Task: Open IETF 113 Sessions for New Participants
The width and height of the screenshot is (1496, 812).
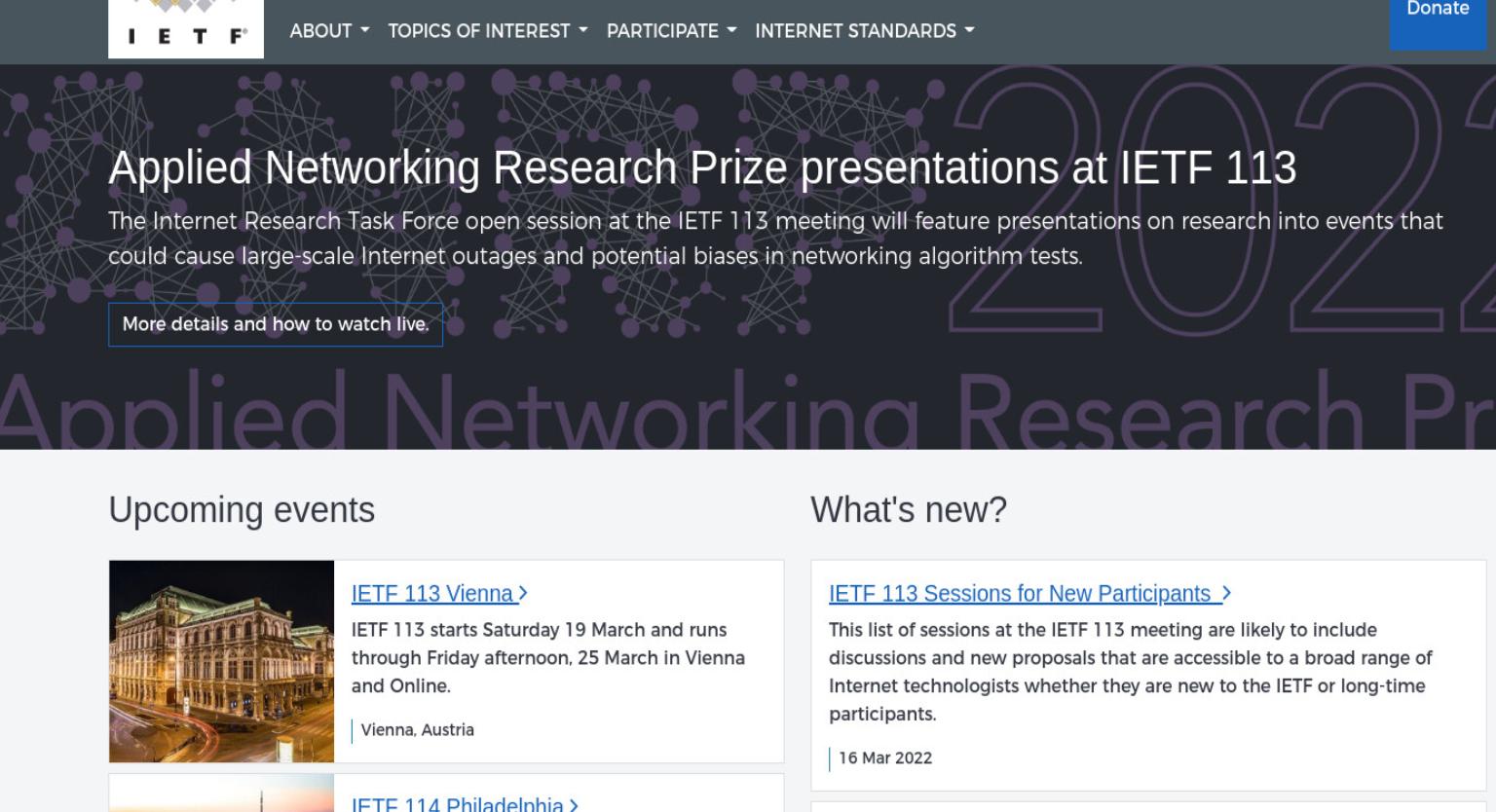Action: pyautogui.click(x=1029, y=593)
